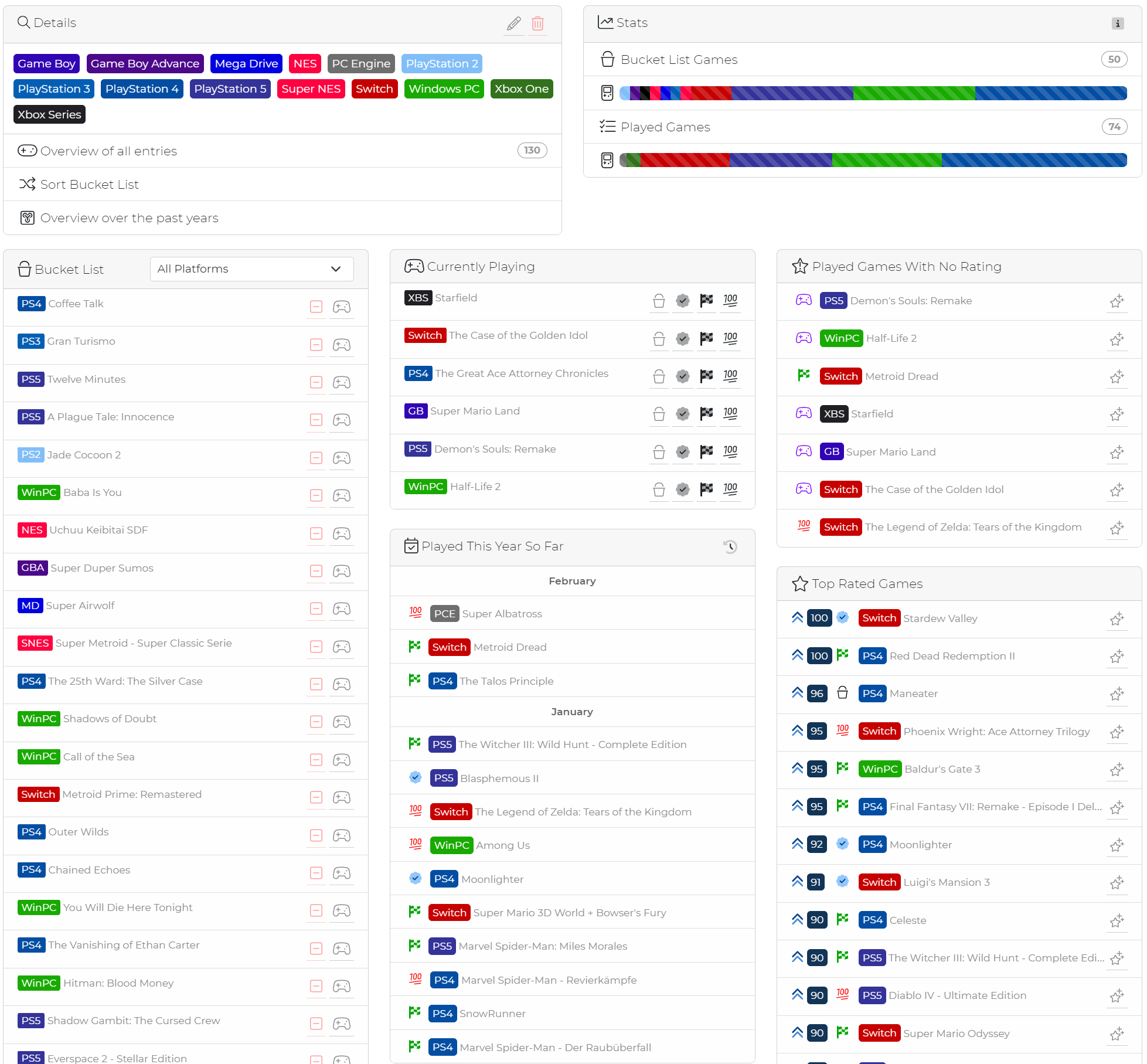Open Overview over the past years

point(283,217)
